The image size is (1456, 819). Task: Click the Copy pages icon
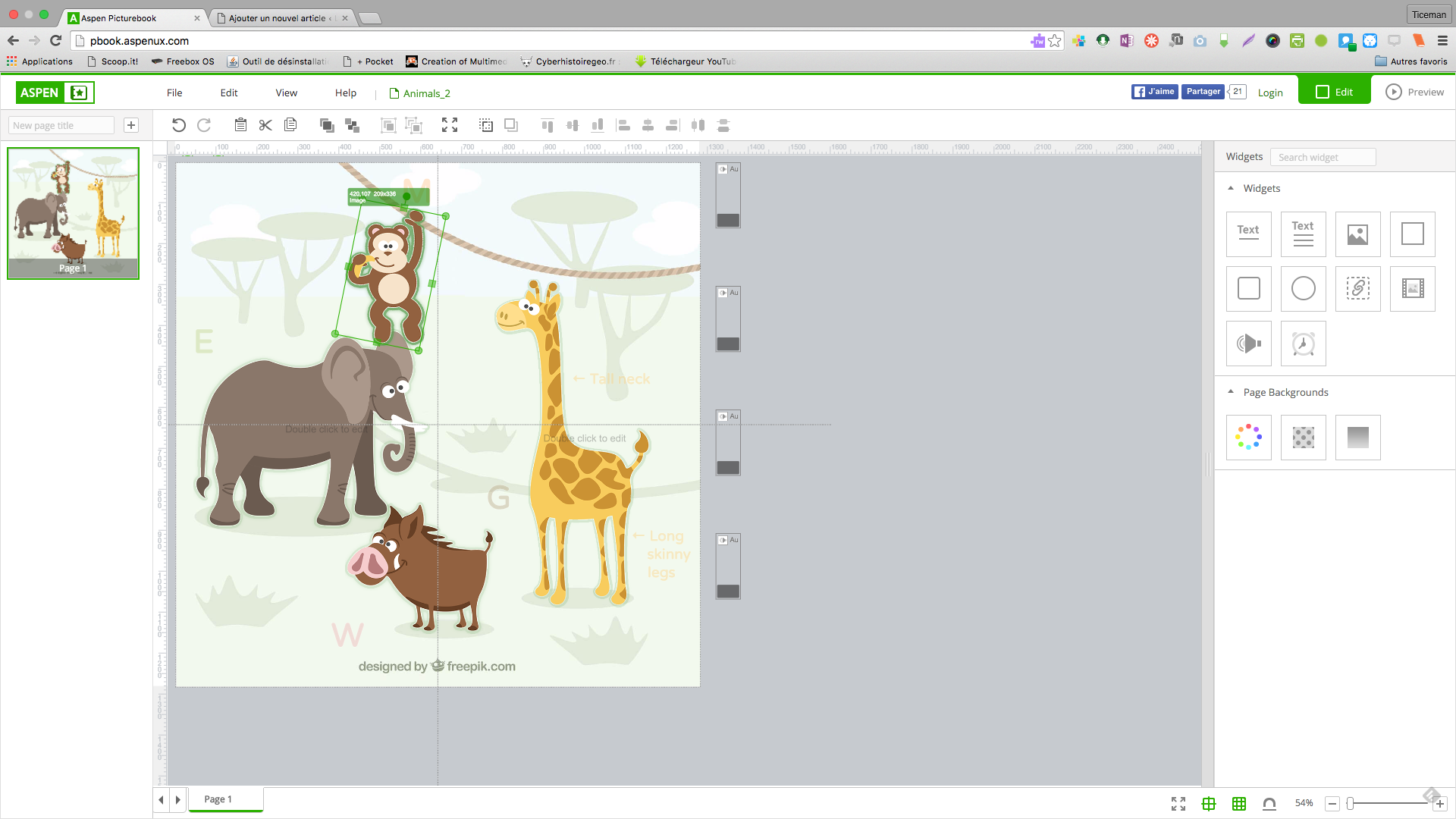tap(290, 125)
